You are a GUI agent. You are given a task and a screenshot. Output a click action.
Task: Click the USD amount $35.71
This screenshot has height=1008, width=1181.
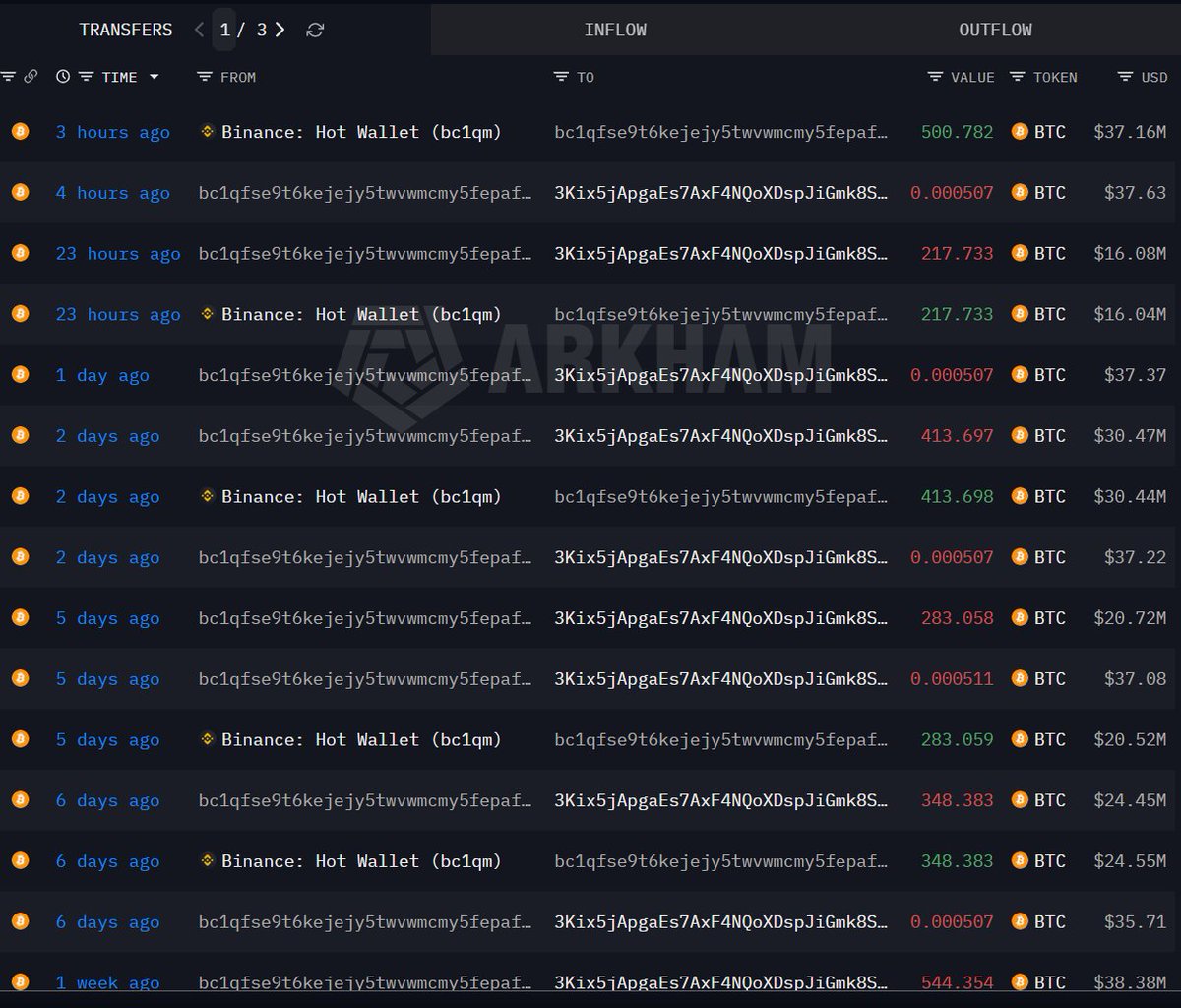(x=1135, y=921)
